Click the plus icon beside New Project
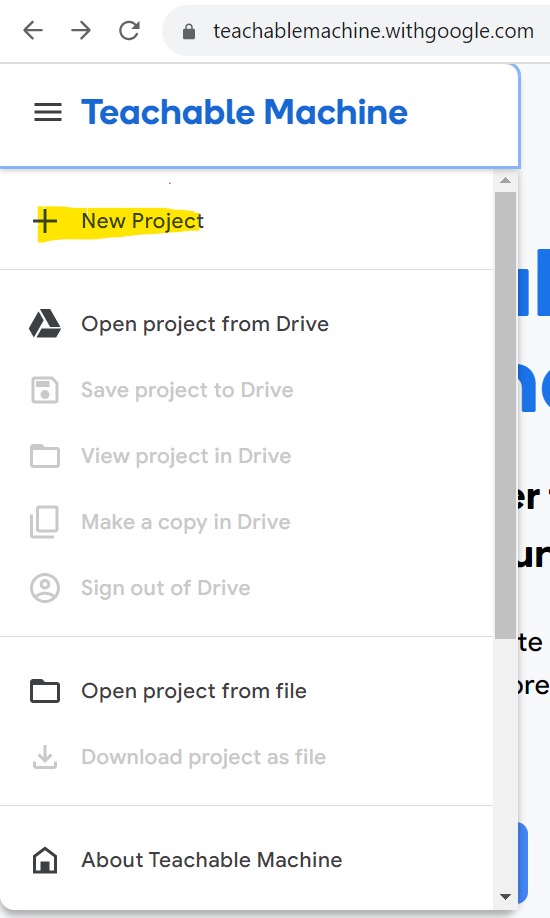The height and width of the screenshot is (918, 550). [x=45, y=221]
